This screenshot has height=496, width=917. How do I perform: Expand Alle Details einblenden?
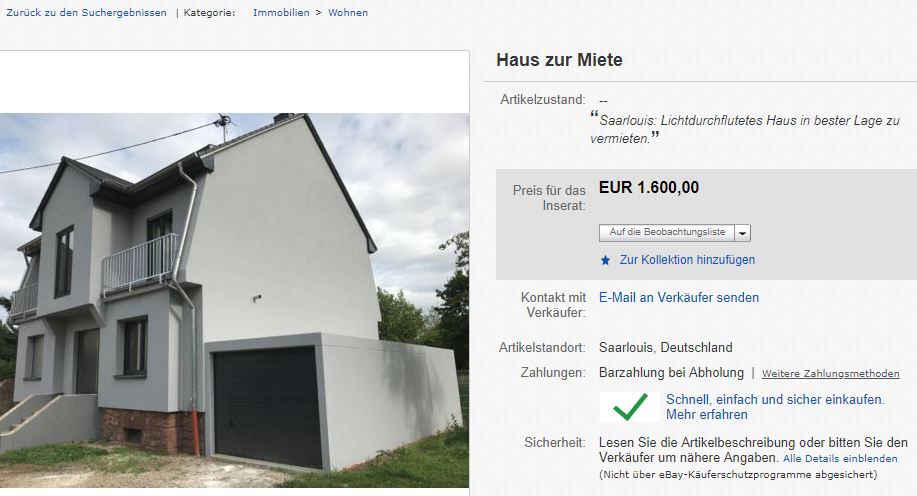840,459
